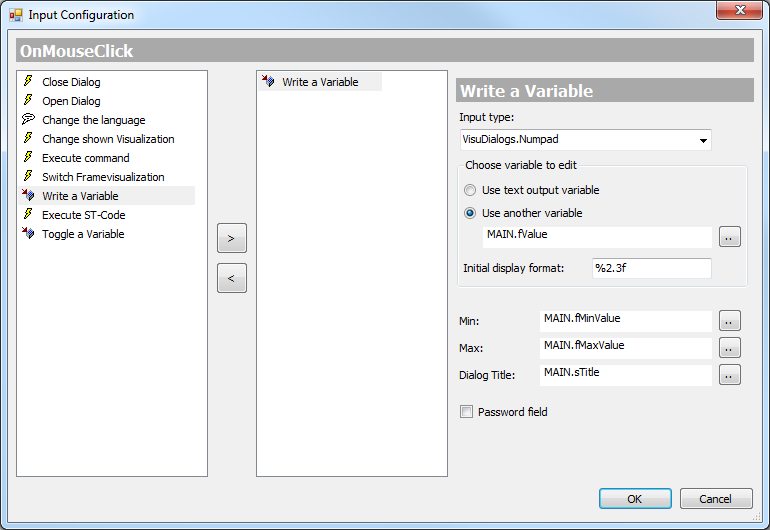Browse variable for Dialog Title field

(x=730, y=375)
